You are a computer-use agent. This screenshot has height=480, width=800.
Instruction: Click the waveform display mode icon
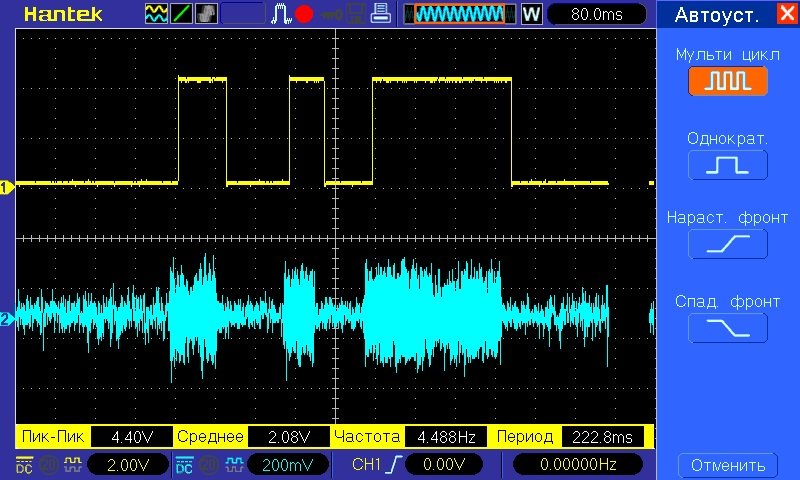pyautogui.click(x=157, y=14)
